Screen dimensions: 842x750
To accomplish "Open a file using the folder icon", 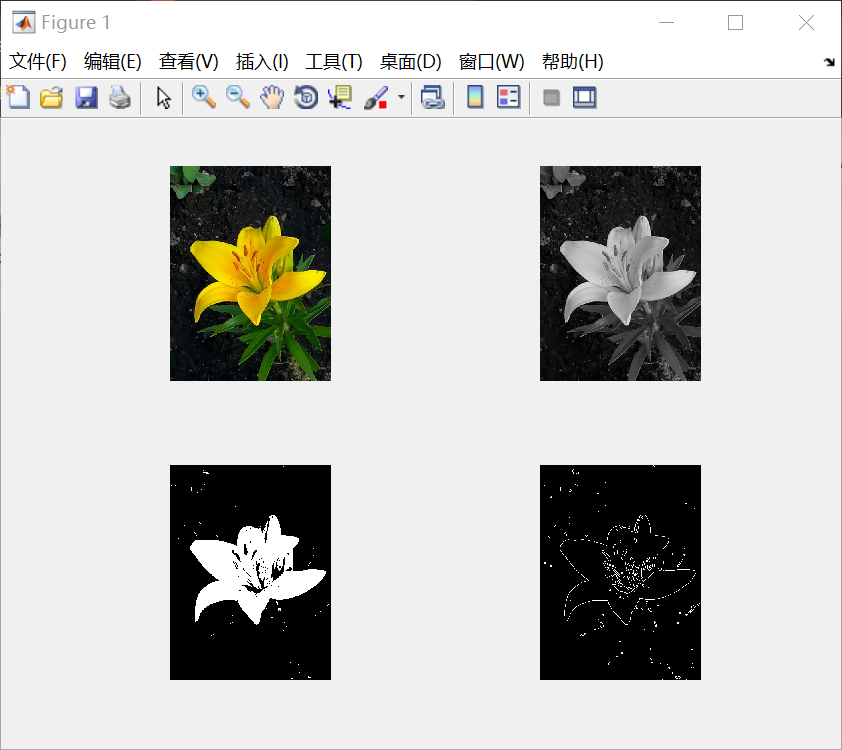I will [x=51, y=97].
